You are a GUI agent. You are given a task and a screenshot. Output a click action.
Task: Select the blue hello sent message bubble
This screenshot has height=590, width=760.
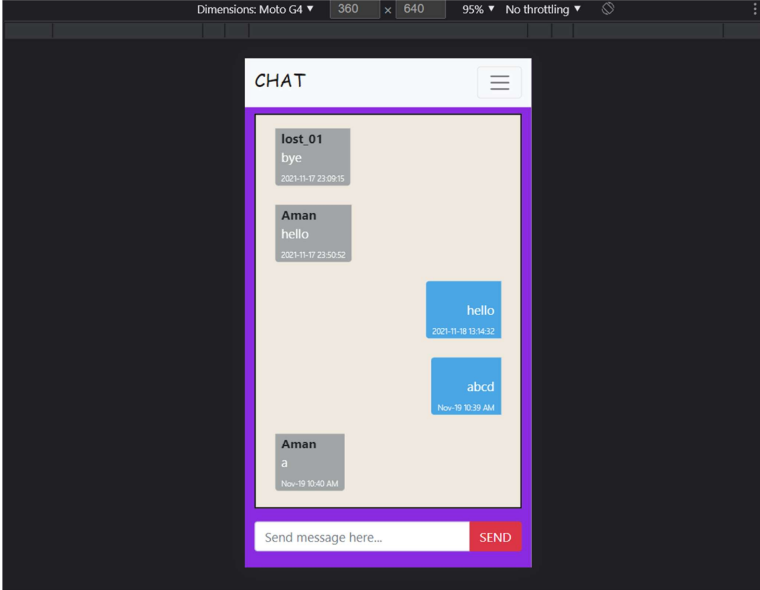pyautogui.click(x=463, y=309)
